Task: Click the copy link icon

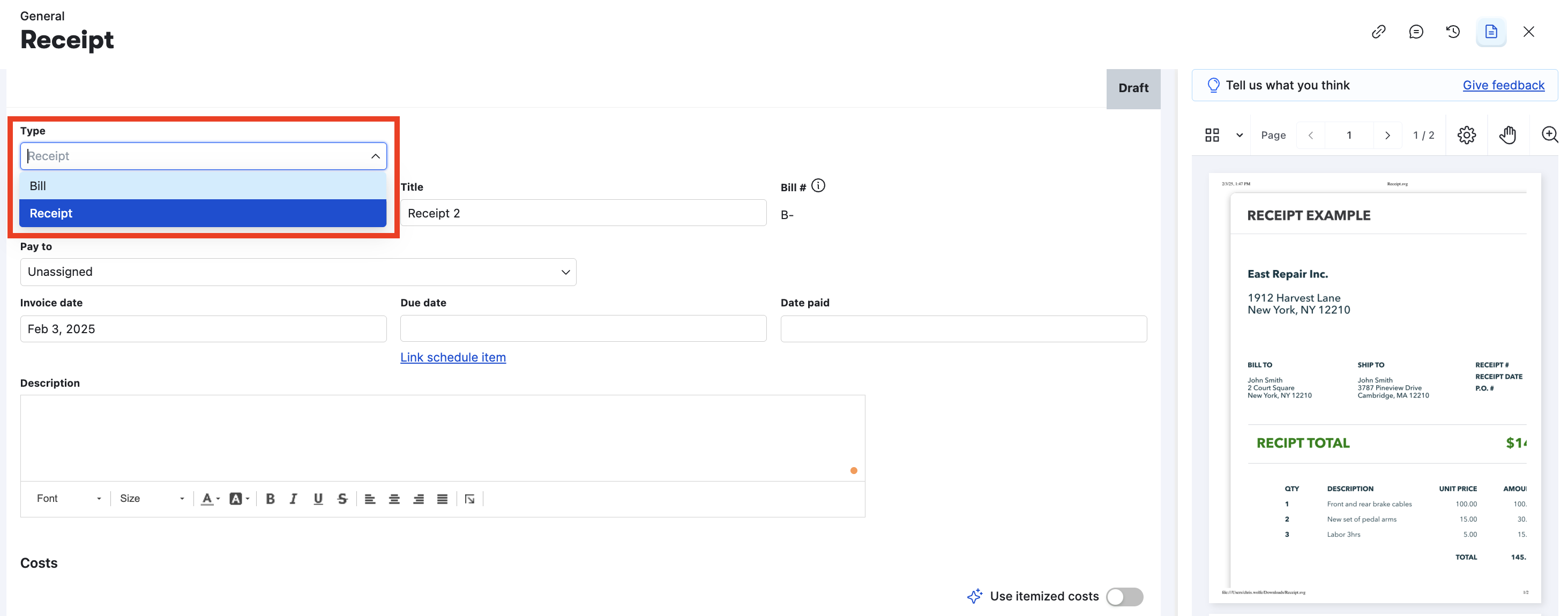Action: (1379, 32)
